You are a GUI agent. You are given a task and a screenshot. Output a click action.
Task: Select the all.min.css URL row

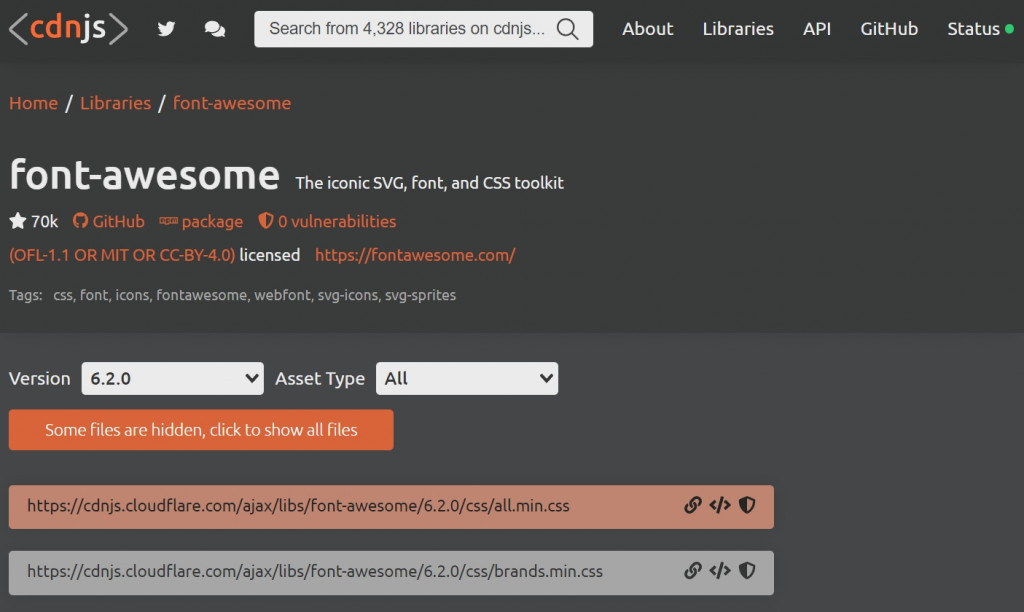point(391,507)
